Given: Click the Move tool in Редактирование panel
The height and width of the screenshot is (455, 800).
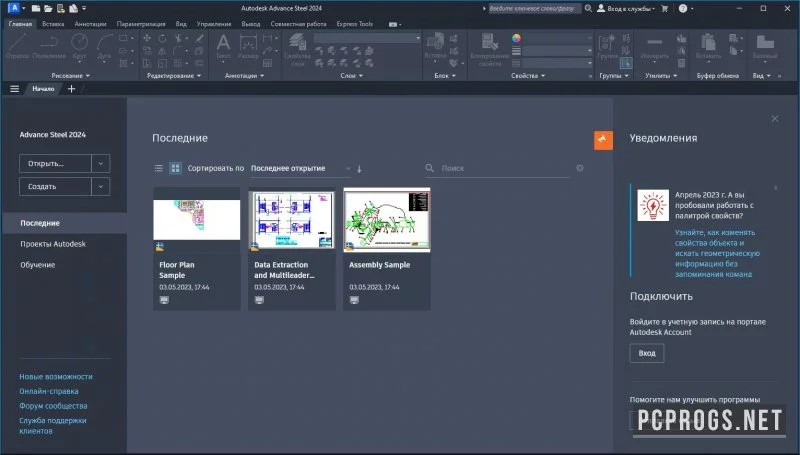Looking at the screenshot, I should click(147, 38).
